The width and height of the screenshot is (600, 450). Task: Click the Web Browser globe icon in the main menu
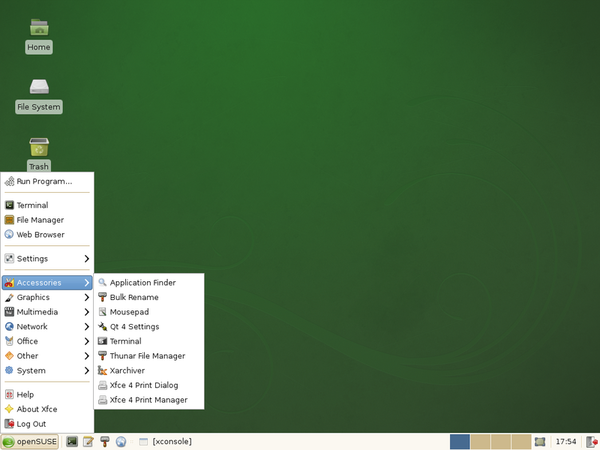coord(9,234)
